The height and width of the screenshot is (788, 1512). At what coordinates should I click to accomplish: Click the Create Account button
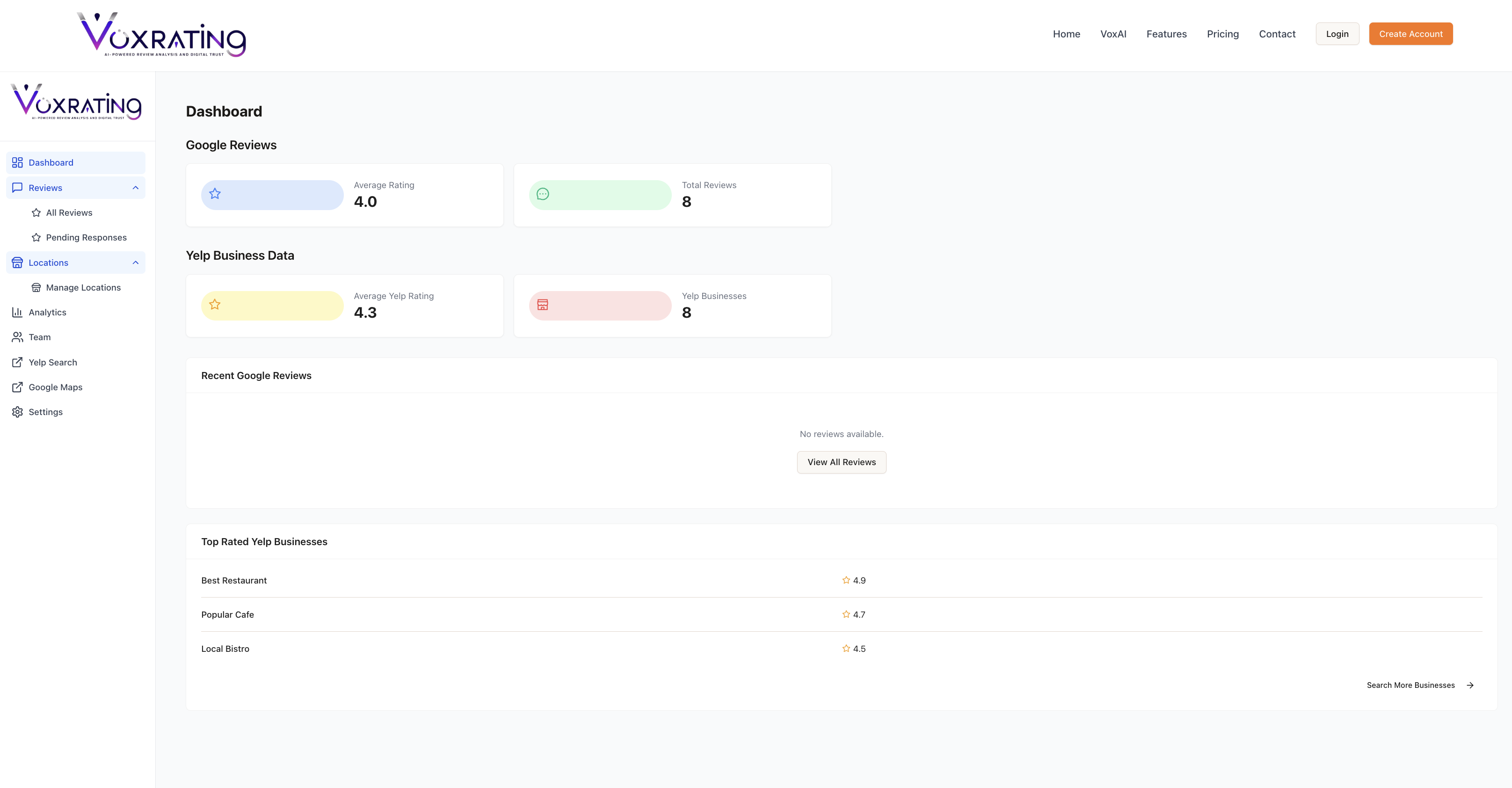pos(1411,34)
